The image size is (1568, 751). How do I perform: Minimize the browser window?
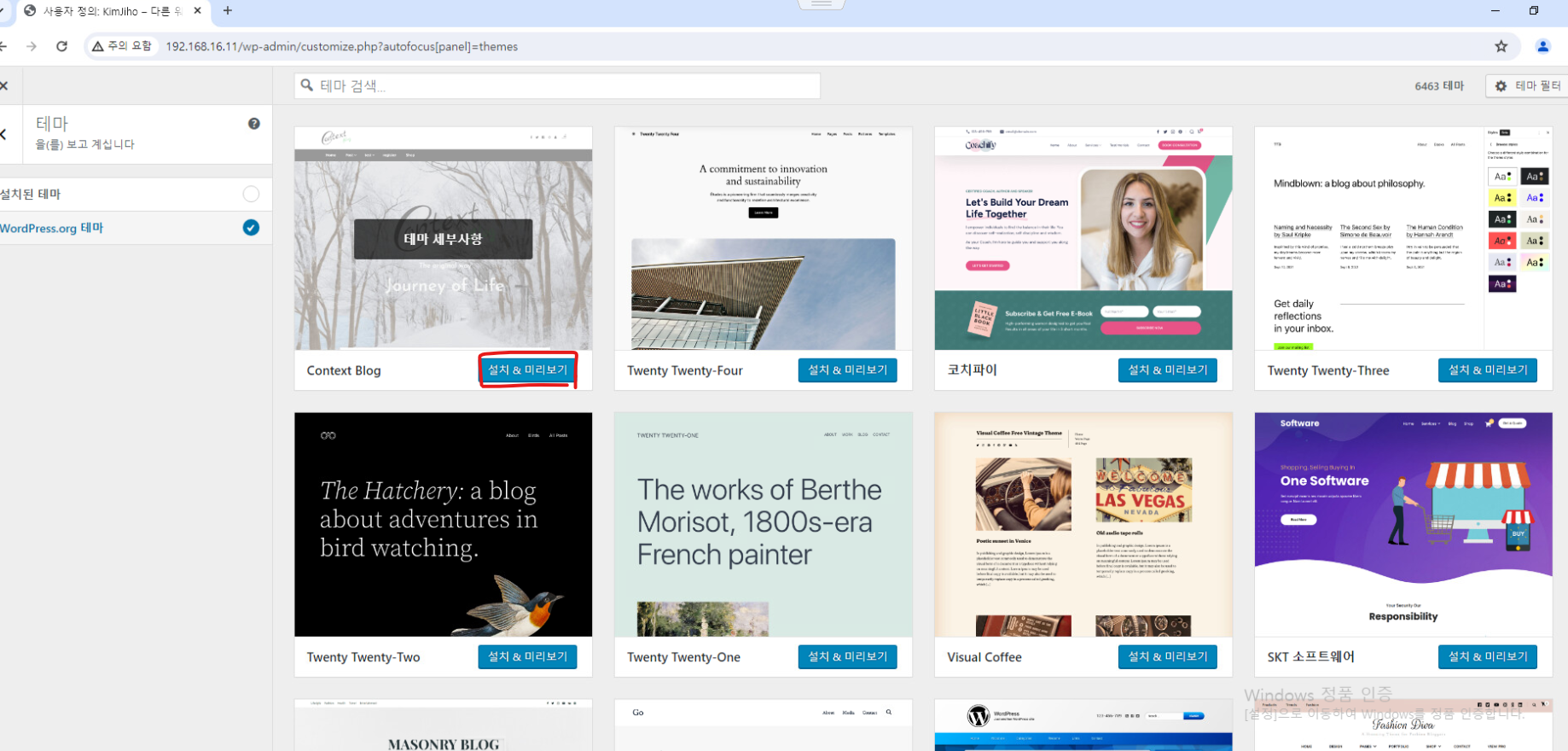click(1495, 11)
